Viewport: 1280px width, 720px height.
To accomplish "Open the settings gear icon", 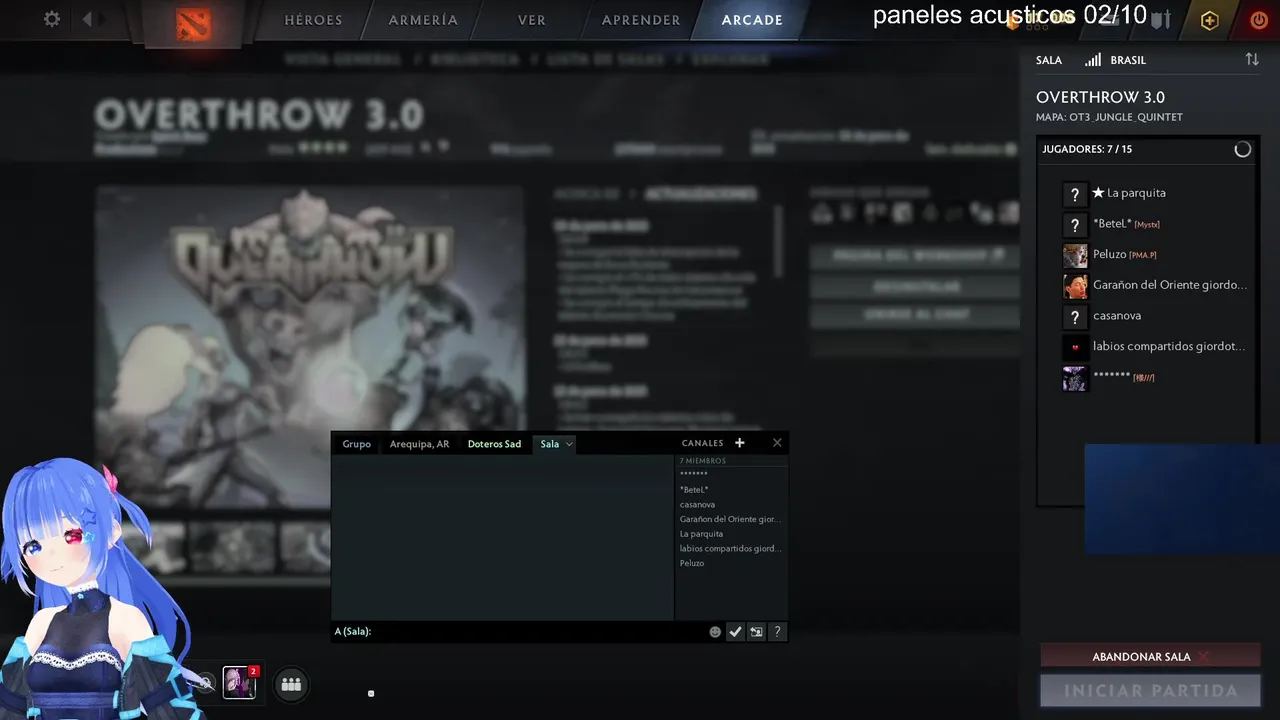I will pos(52,19).
